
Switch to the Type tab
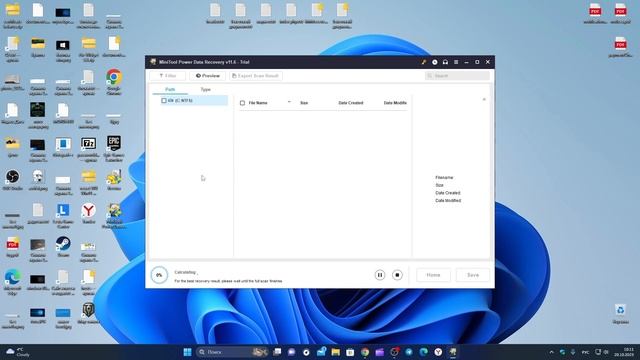205,89
